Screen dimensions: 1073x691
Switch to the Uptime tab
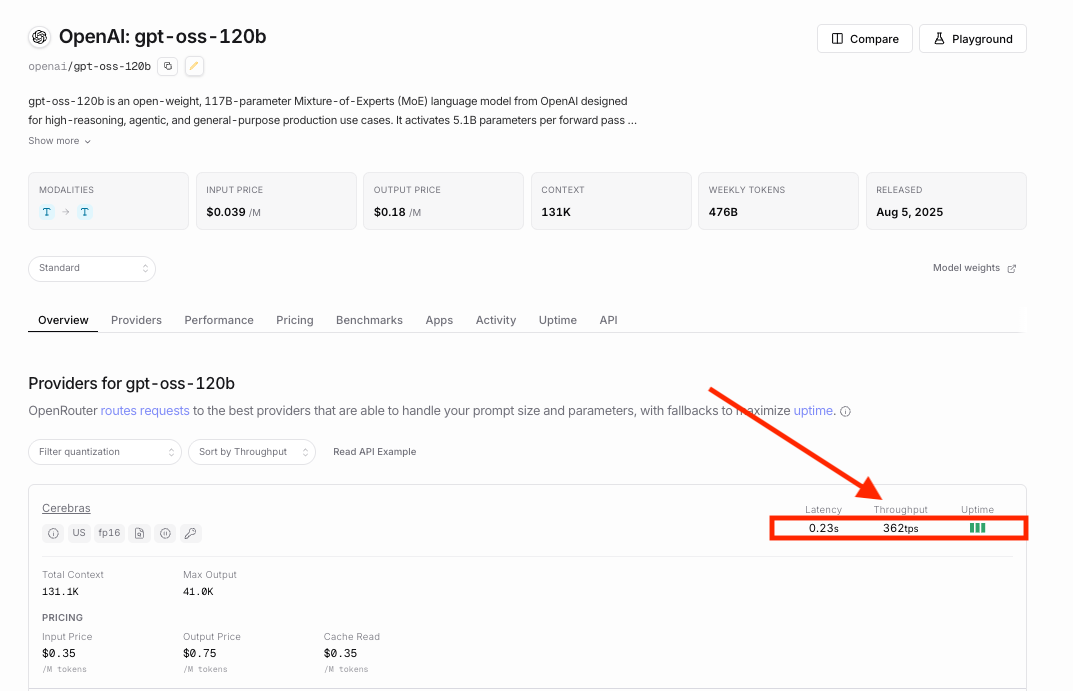coord(558,320)
